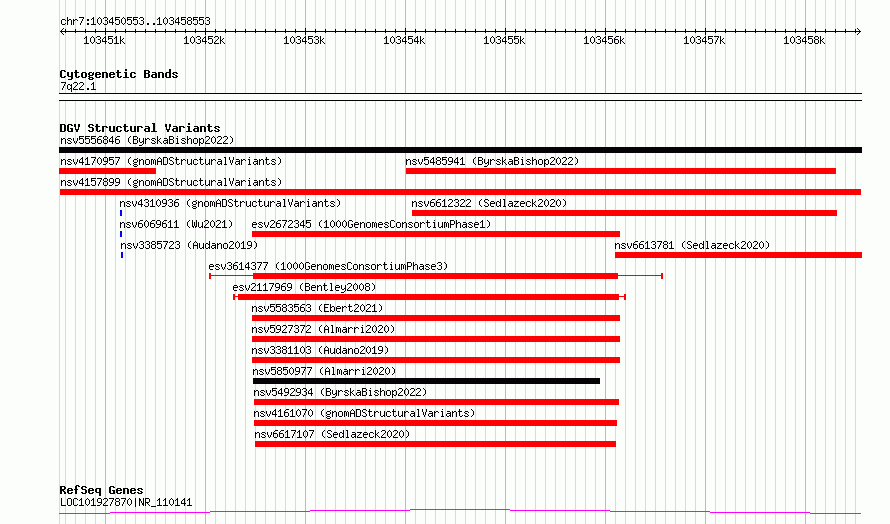
Task: Click the blue nsv4310936 marker
Action: 121,213
